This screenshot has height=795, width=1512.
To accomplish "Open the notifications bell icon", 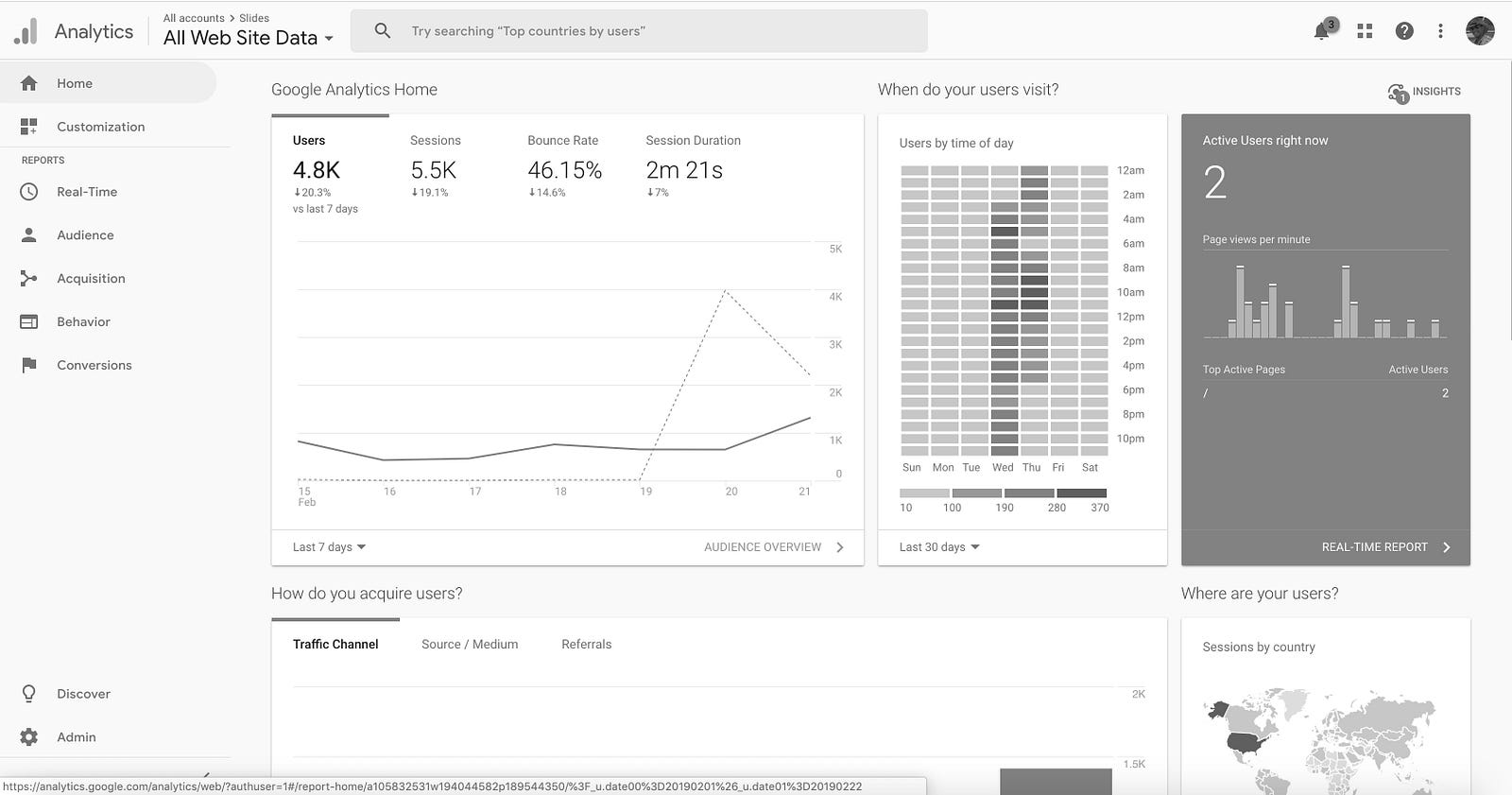I will point(1323,30).
